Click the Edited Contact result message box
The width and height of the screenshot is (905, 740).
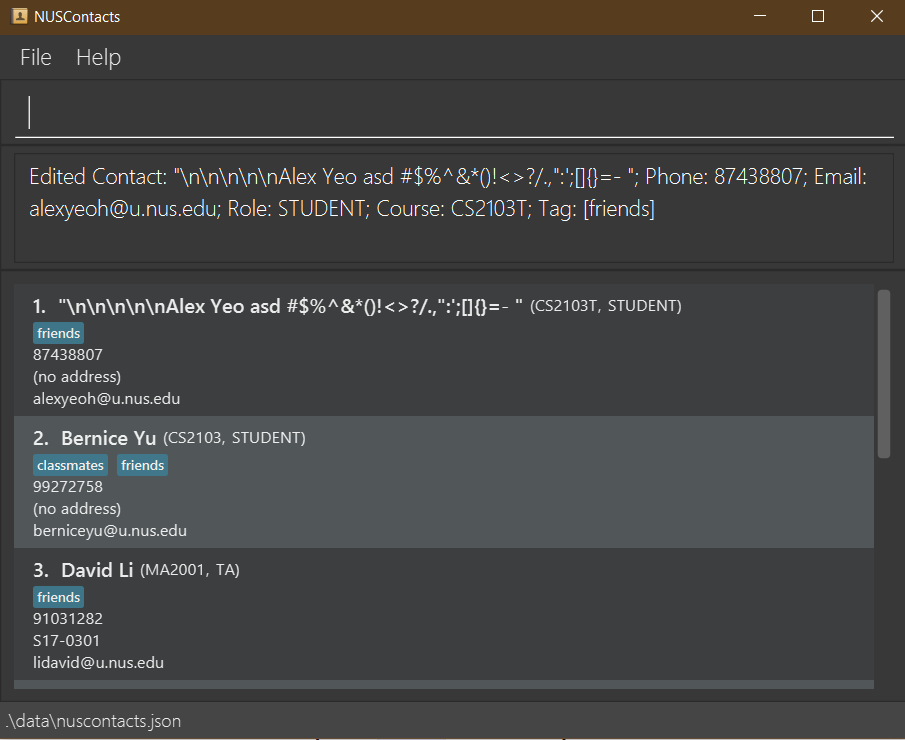tap(454, 208)
